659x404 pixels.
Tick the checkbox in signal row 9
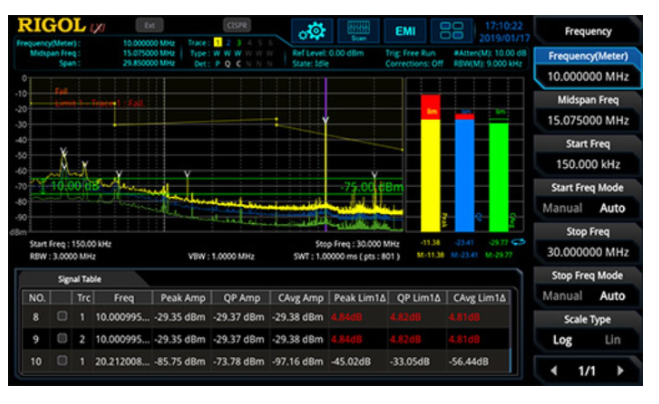(62, 338)
